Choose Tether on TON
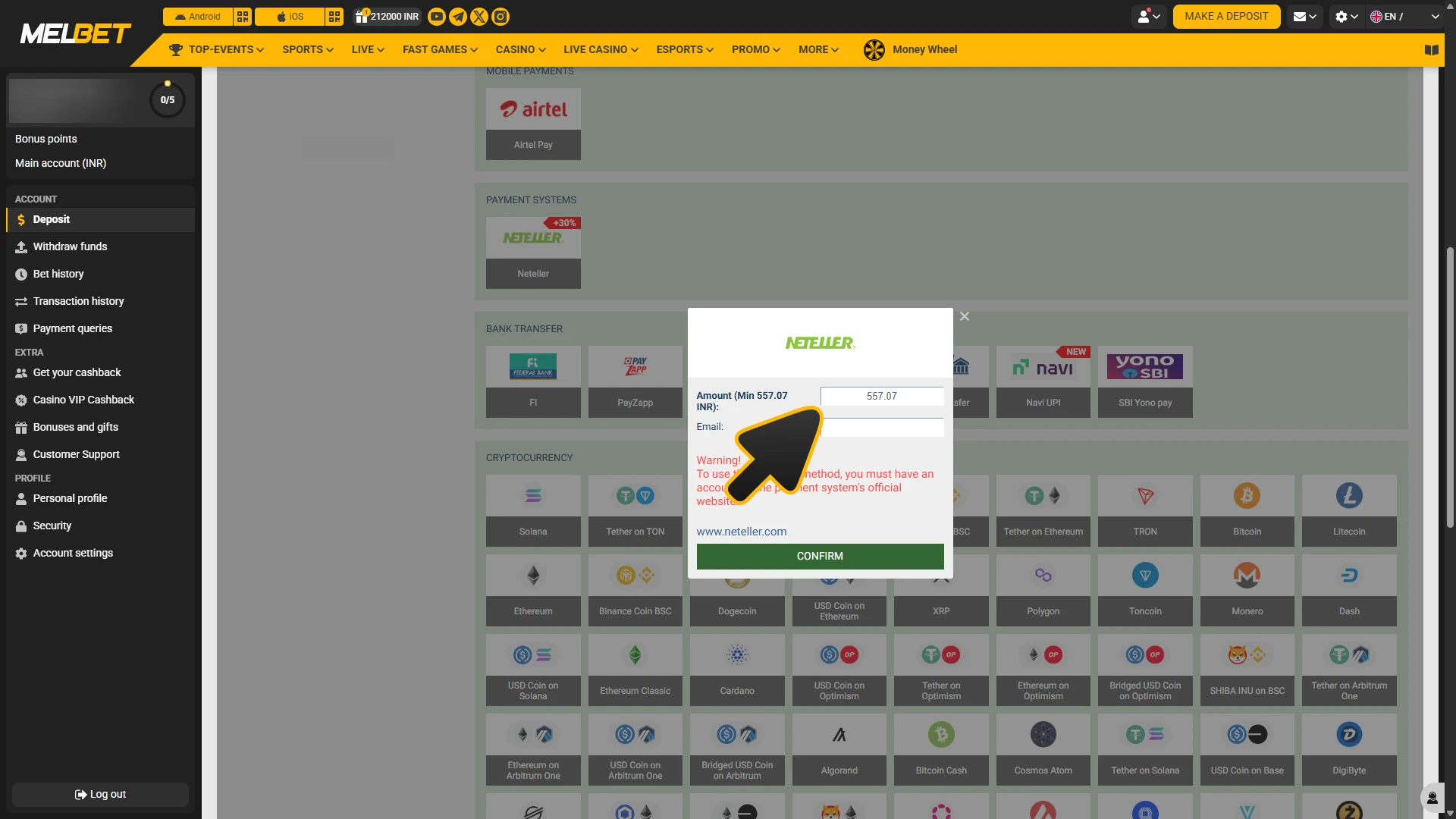Viewport: 1456px width, 819px height. tap(635, 510)
